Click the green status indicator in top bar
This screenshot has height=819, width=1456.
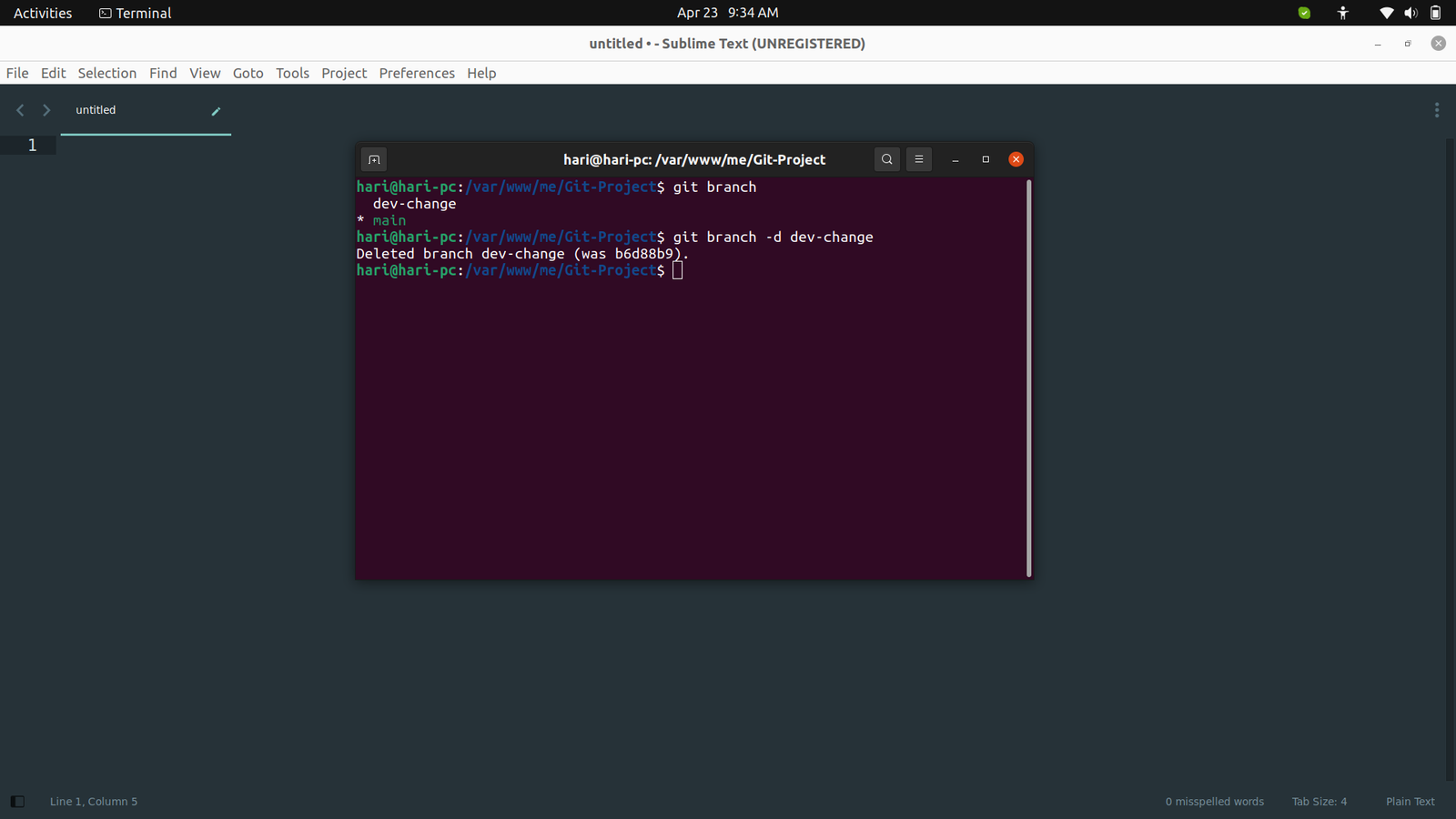1304,13
